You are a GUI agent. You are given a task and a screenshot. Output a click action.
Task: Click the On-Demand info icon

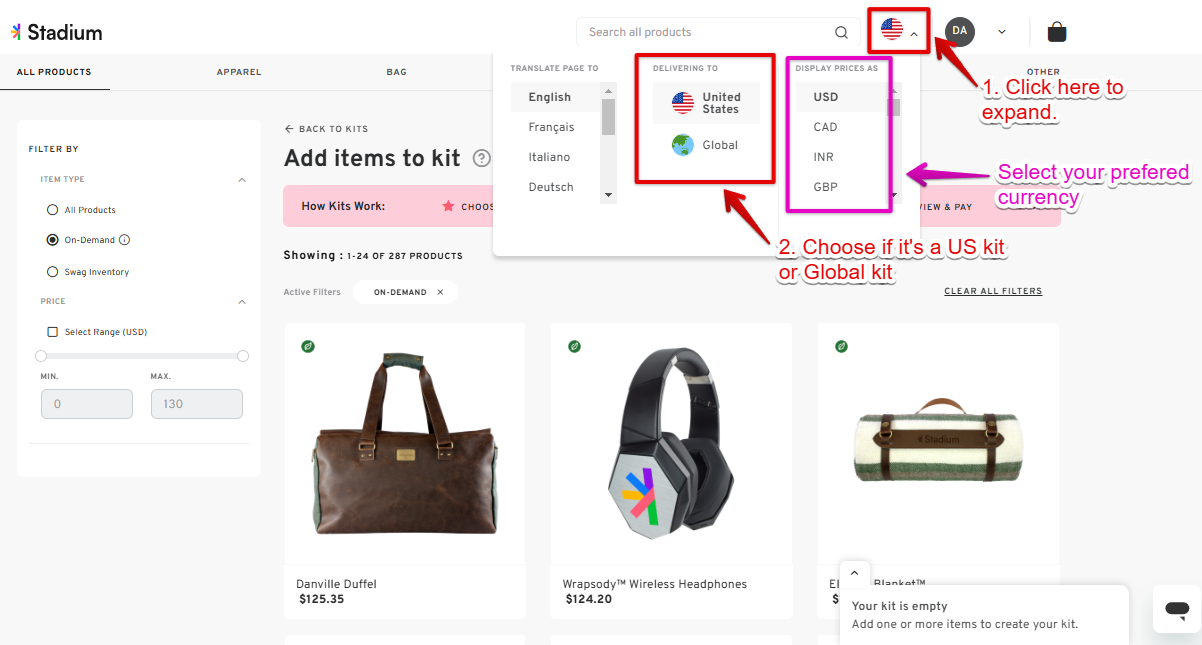(x=125, y=240)
